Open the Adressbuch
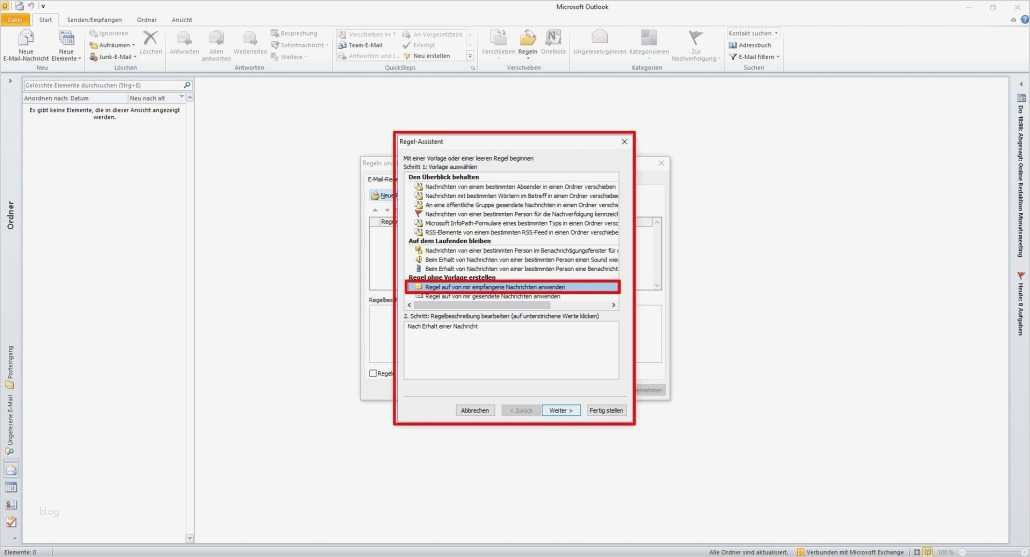This screenshot has height=557, width=1030. point(750,45)
